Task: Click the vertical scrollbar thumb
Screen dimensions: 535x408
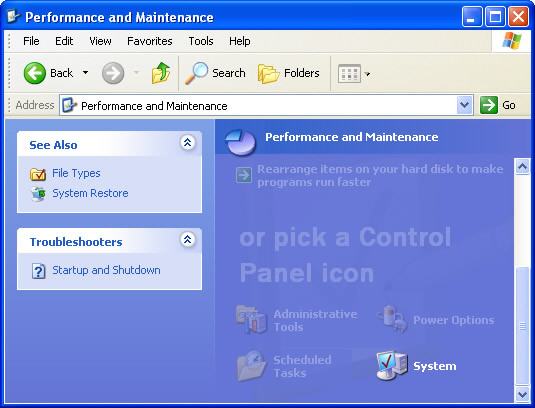Action: point(522,326)
